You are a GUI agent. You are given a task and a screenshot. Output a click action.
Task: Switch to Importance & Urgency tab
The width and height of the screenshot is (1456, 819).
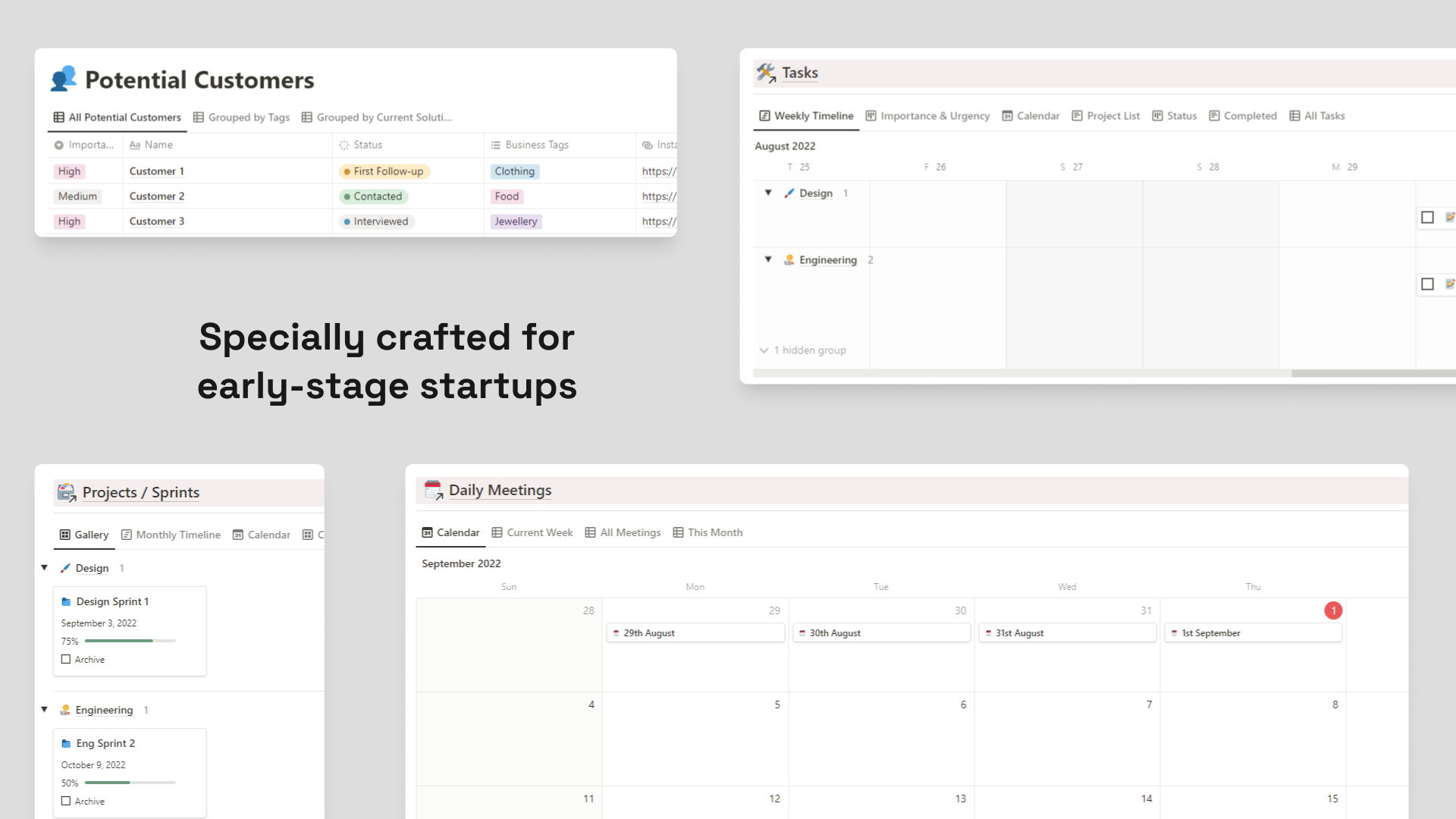coord(927,116)
